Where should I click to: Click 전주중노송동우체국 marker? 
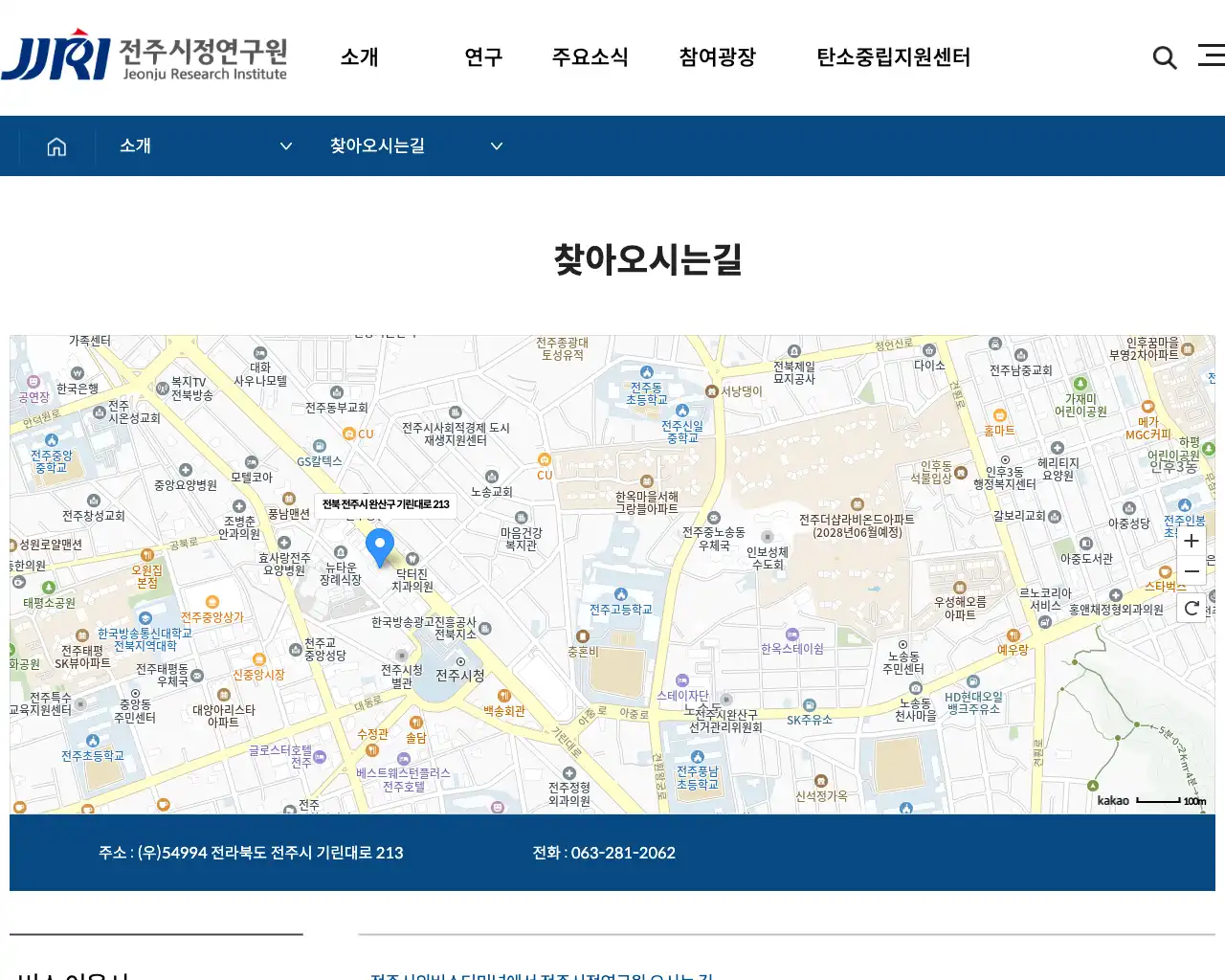pyautogui.click(x=714, y=518)
